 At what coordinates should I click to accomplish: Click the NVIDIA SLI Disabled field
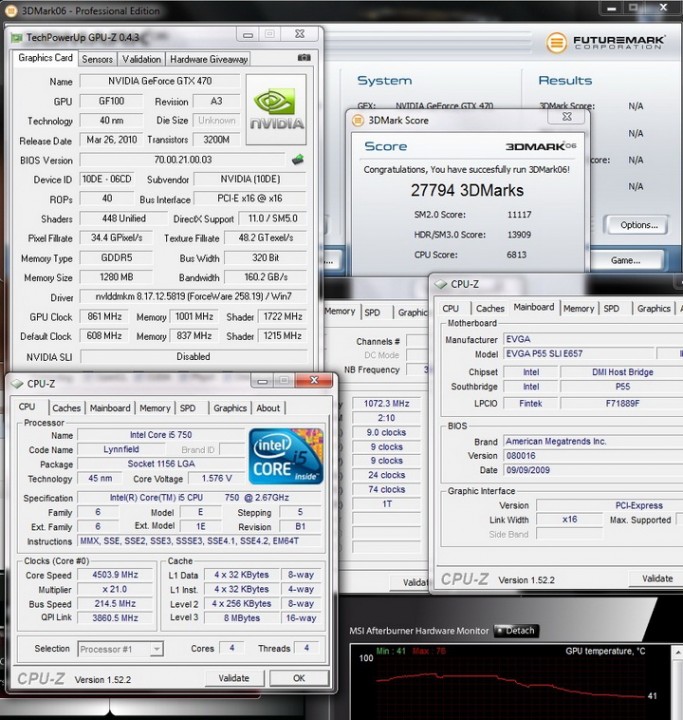pos(193,356)
